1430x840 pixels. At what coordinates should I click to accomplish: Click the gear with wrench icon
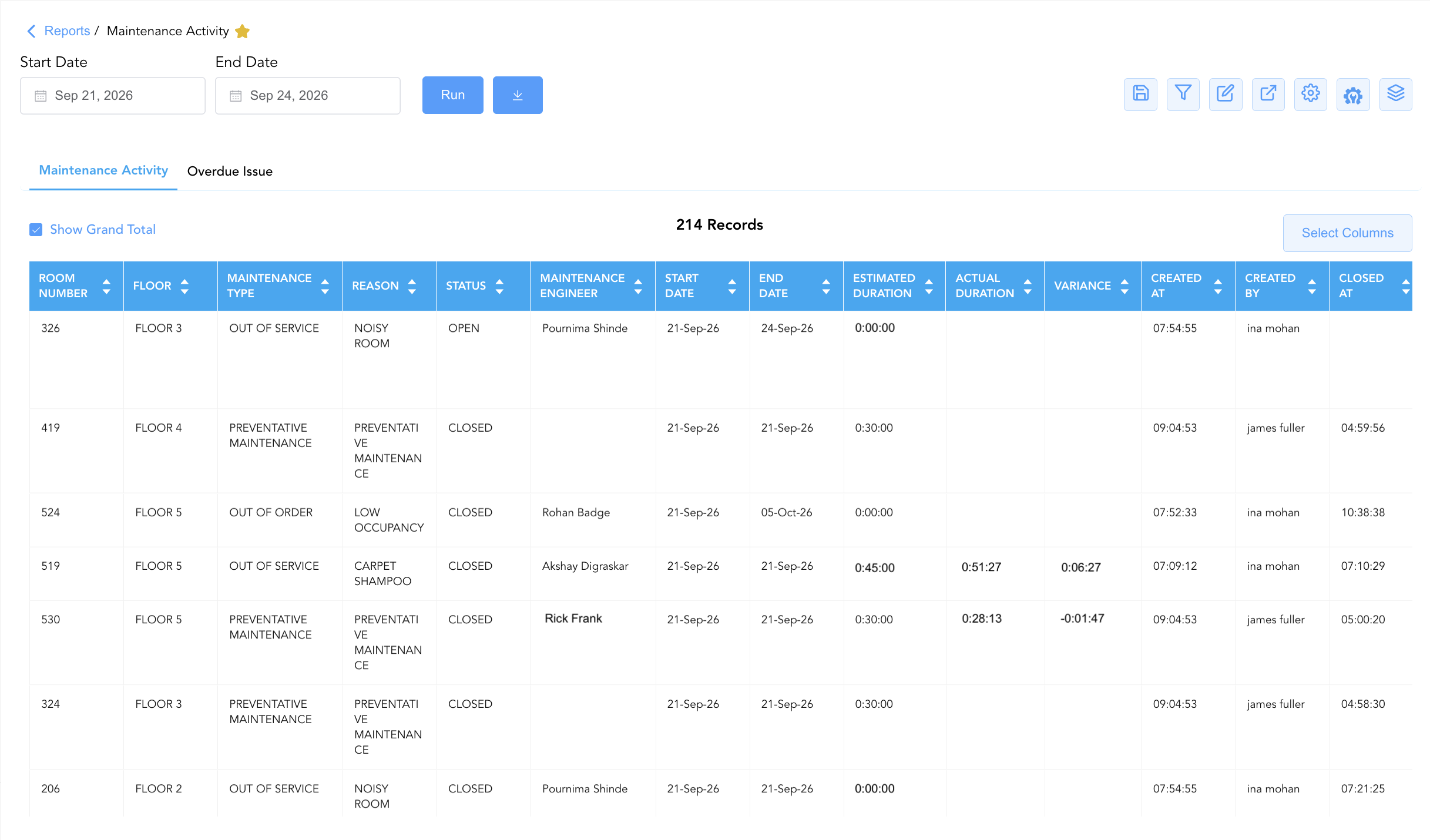coord(1353,94)
